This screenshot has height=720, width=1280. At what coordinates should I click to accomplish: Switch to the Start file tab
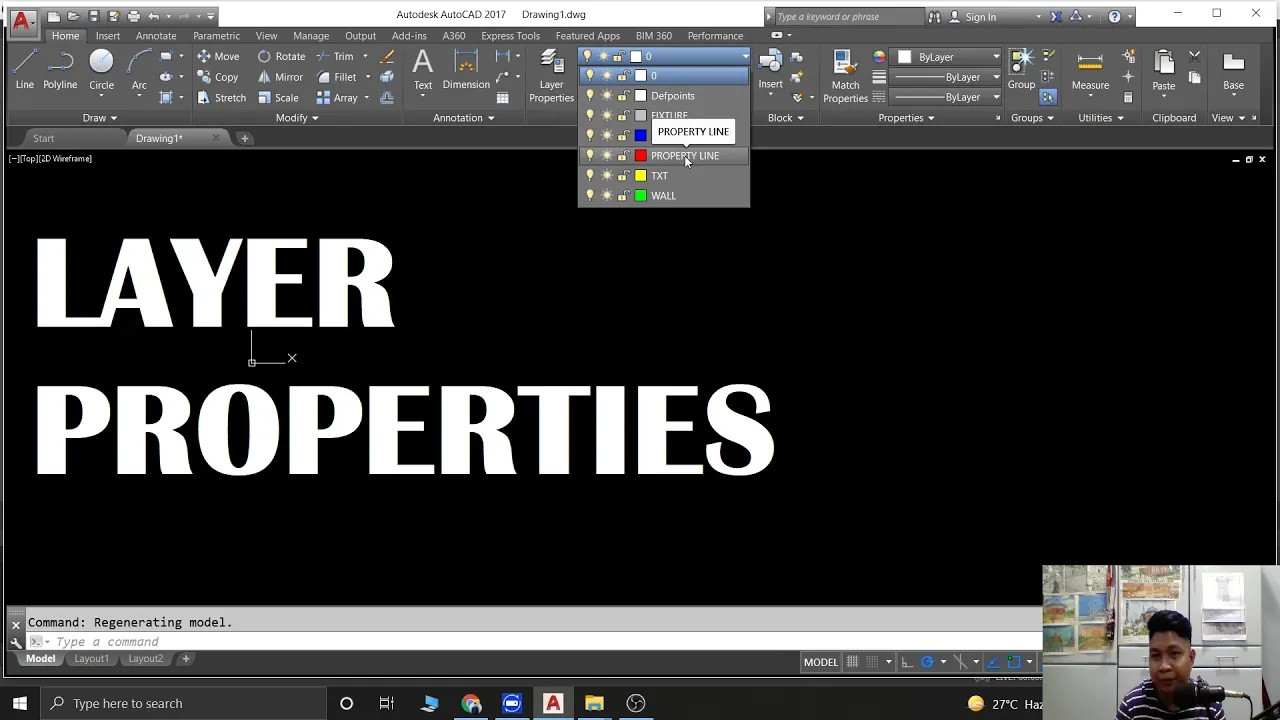coord(43,138)
